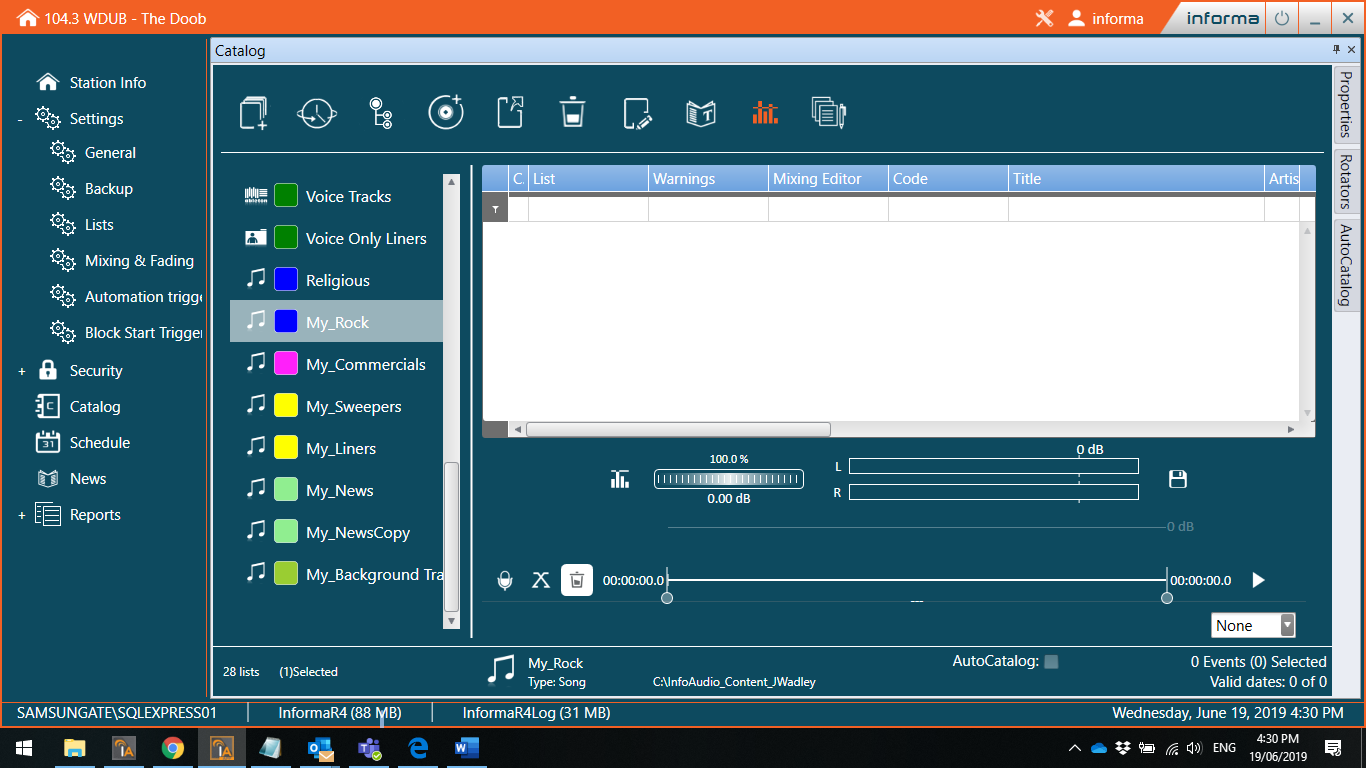The height and width of the screenshot is (768, 1366).
Task: Select the My_Commercials list
Action: [367, 364]
